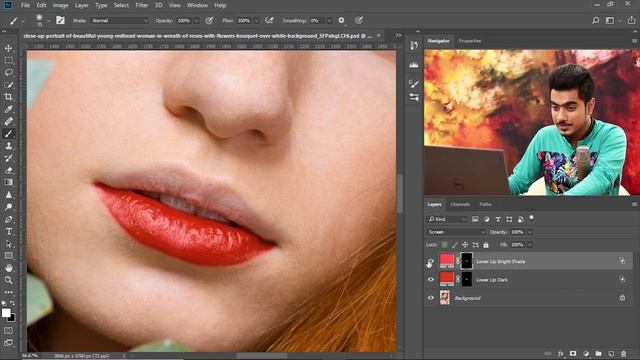Select the Hand tool
Viewport: 640px width, 360px height.
coord(9,268)
